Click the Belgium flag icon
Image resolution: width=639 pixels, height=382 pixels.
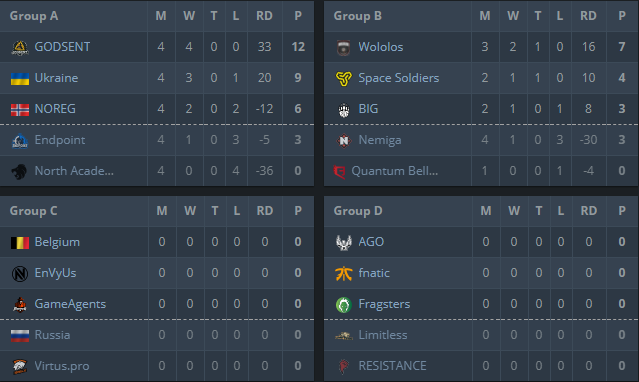pyautogui.click(x=20, y=242)
